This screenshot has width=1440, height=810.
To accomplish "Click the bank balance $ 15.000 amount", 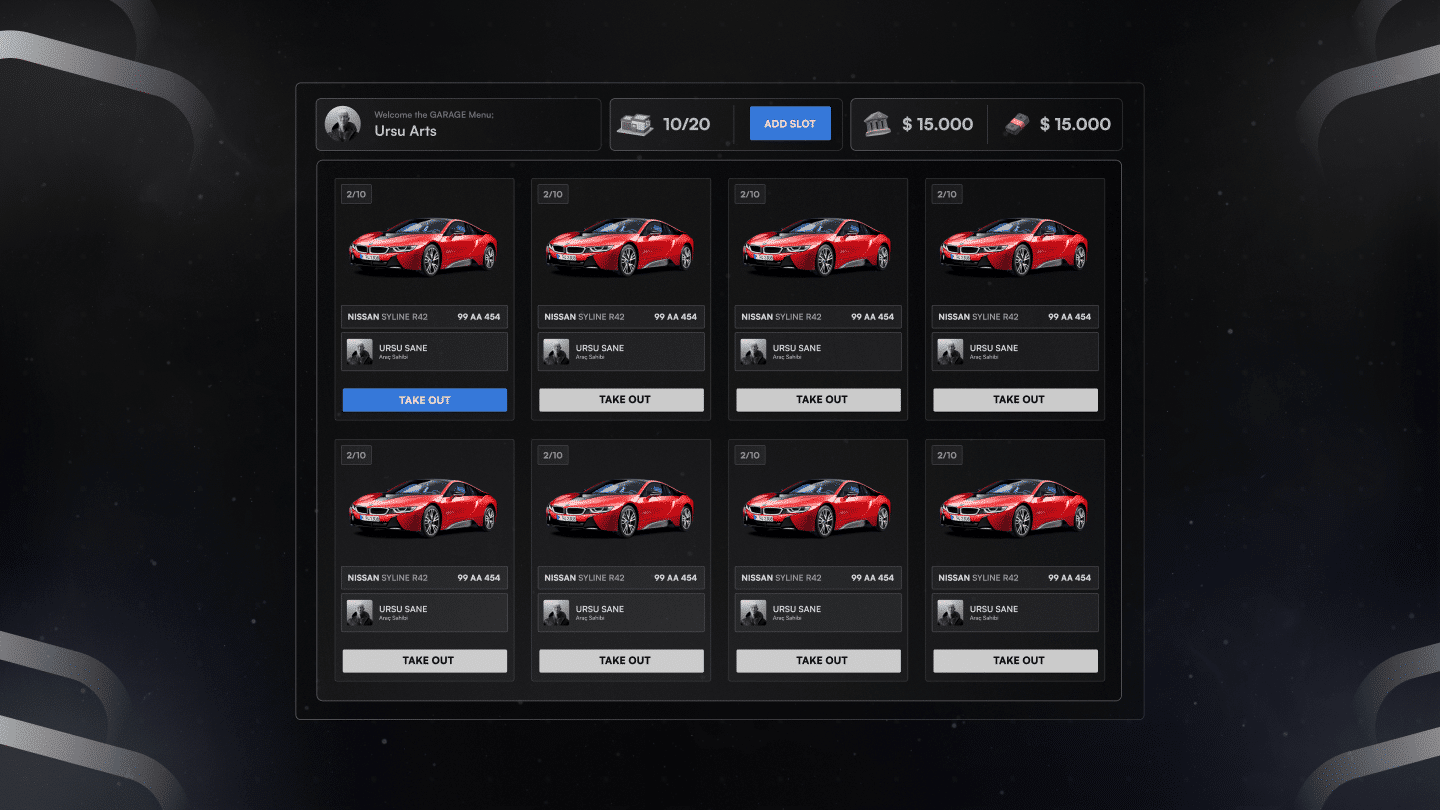I will (x=937, y=124).
